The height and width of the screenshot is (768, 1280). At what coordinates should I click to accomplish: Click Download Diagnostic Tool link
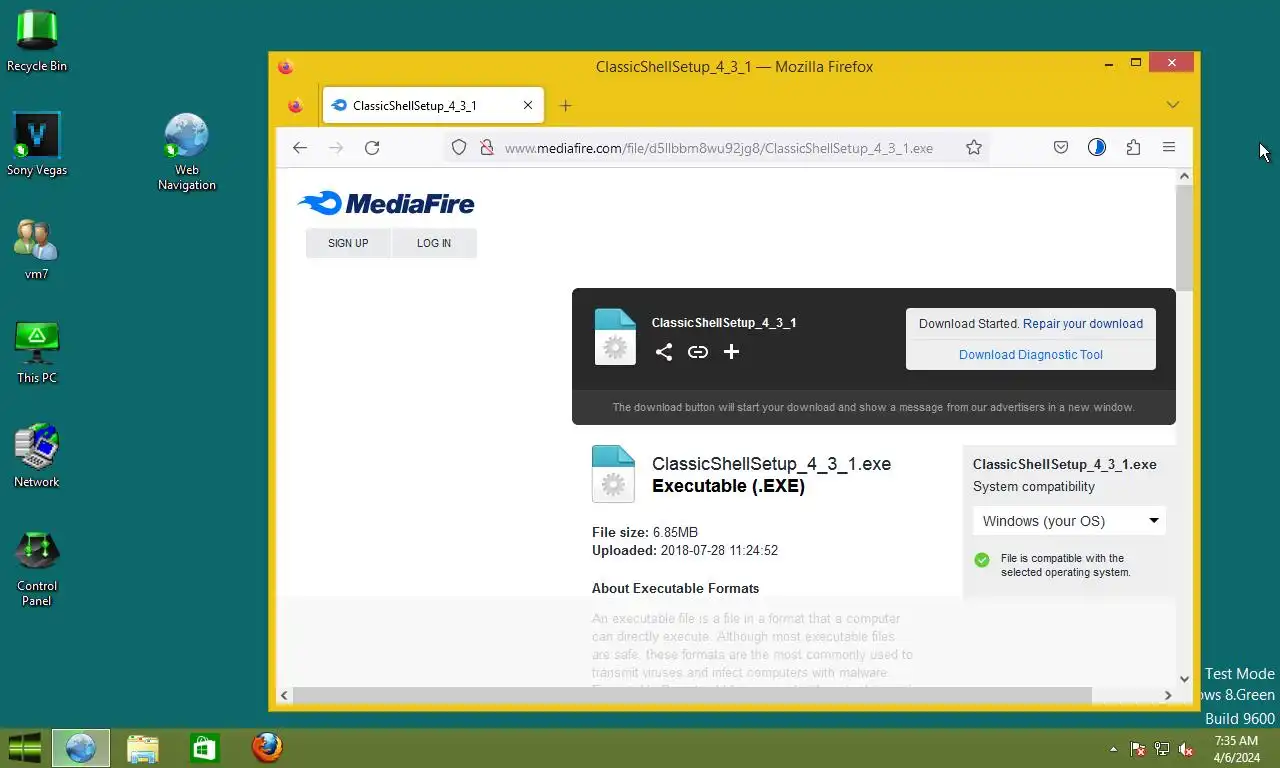[x=1031, y=355]
